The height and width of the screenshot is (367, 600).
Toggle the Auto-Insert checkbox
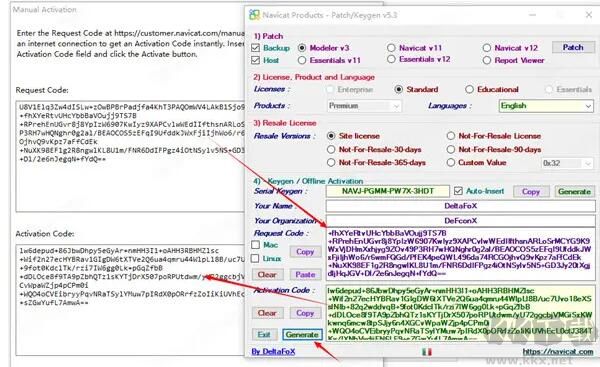point(458,191)
